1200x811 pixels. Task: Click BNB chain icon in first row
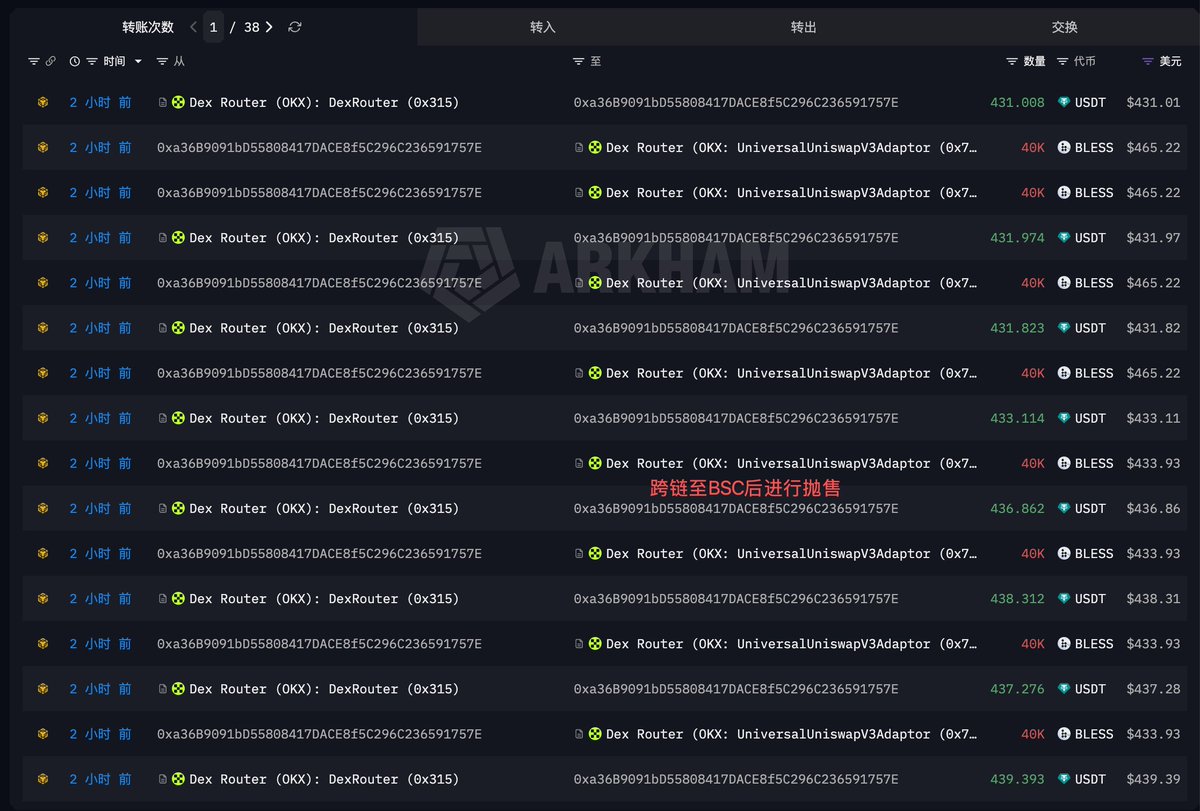[x=43, y=102]
